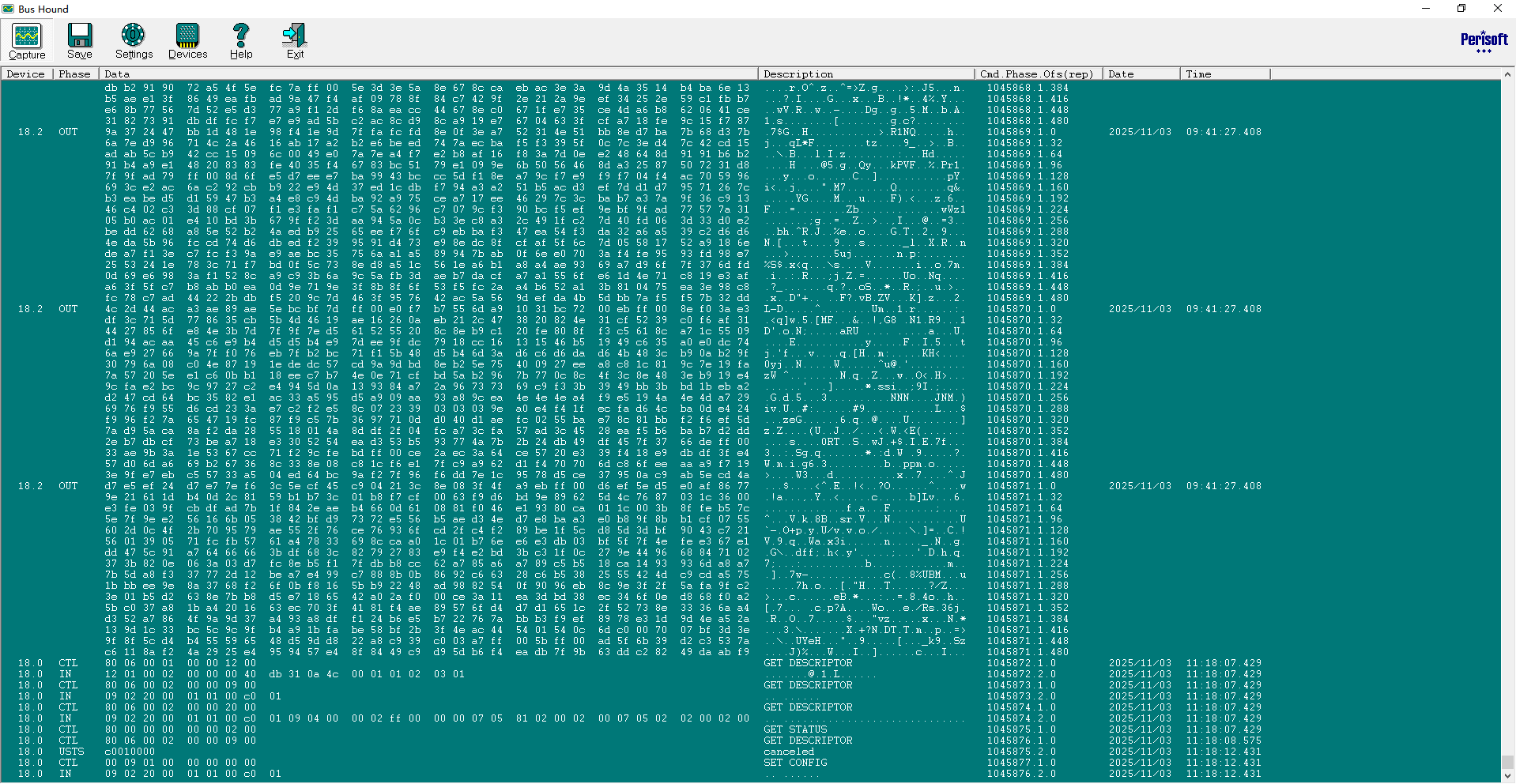Viewport: 1516px width, 784px height.
Task: Select time entry 11:18:08.575
Action: pyautogui.click(x=1224, y=741)
